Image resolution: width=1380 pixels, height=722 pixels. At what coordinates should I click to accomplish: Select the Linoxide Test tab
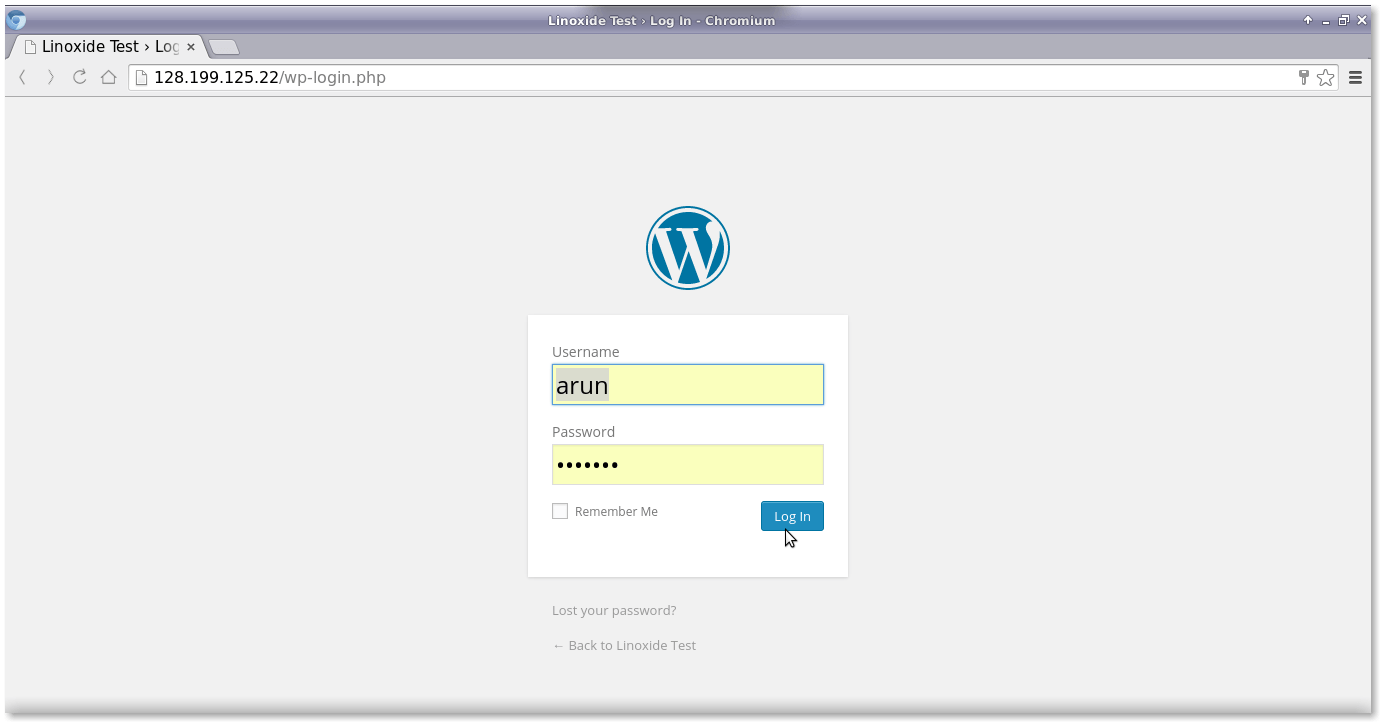pyautogui.click(x=100, y=46)
